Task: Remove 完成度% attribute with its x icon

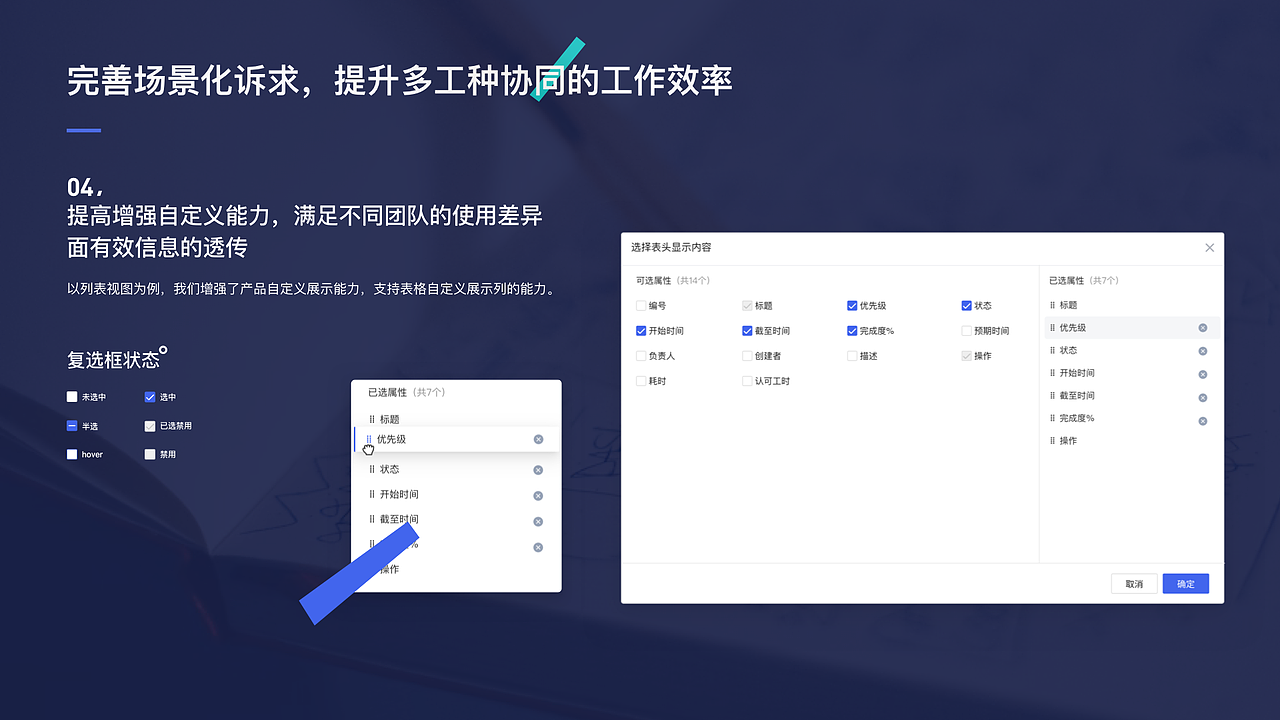Action: pyautogui.click(x=1202, y=419)
